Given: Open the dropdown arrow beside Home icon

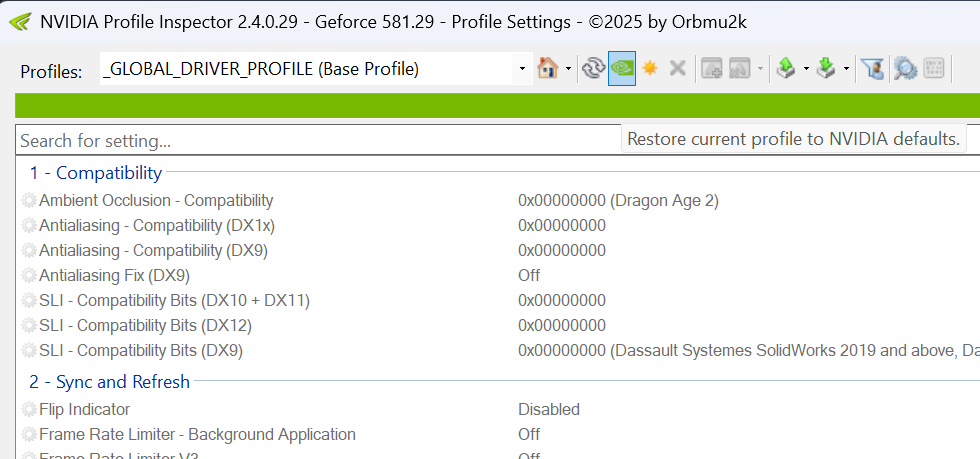Looking at the screenshot, I should [x=568, y=69].
